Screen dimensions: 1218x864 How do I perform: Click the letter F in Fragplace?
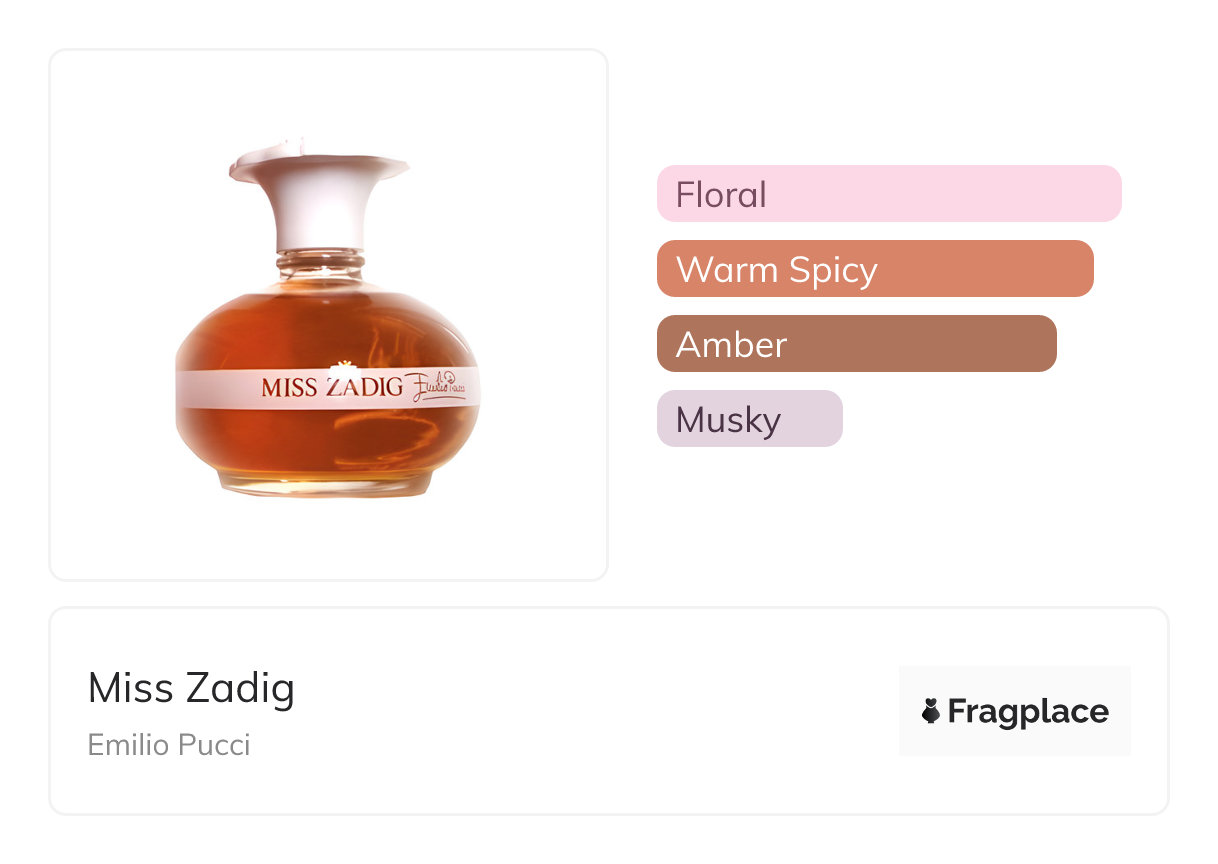coord(956,711)
